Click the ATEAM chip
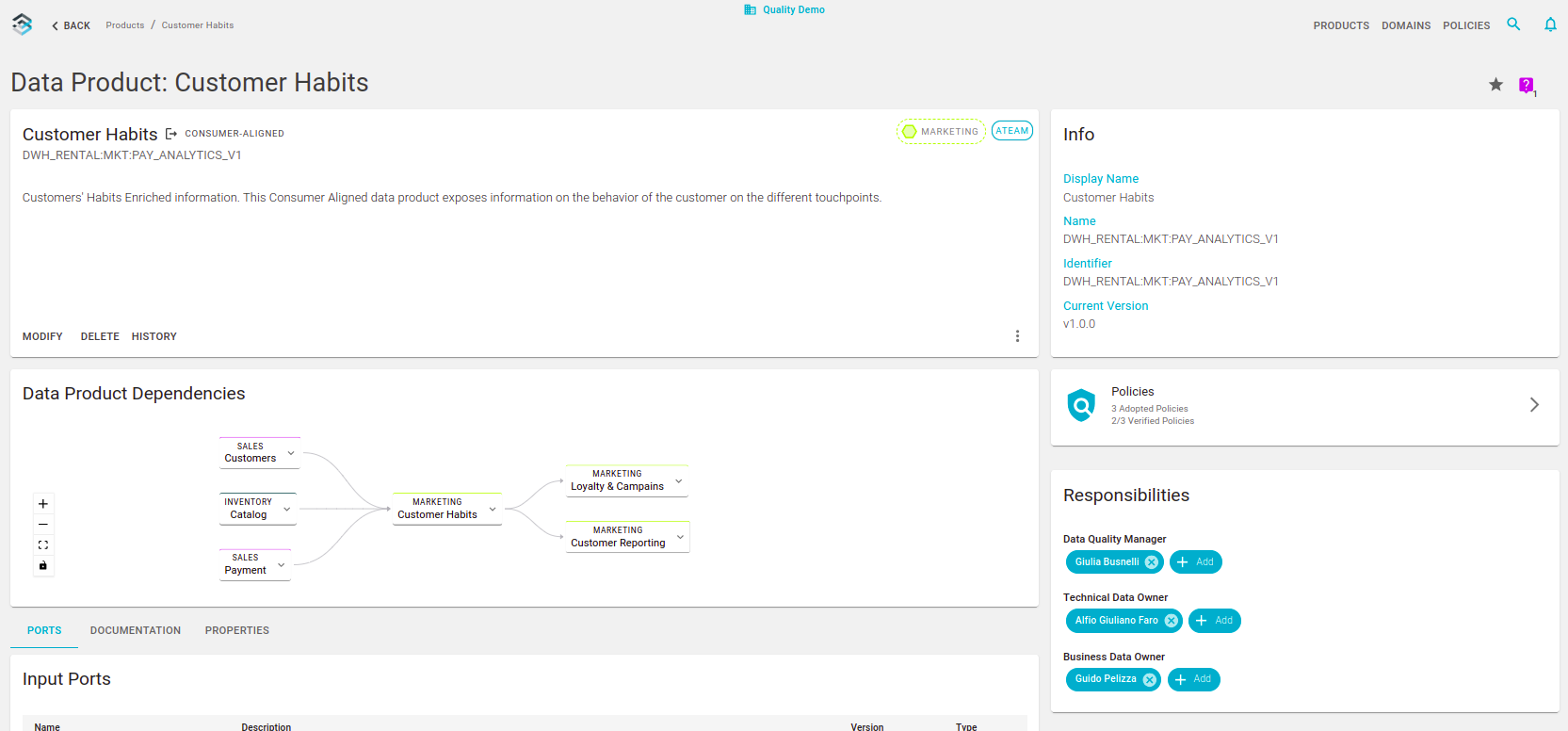Screen dimensions: 1568x731 tap(1012, 131)
